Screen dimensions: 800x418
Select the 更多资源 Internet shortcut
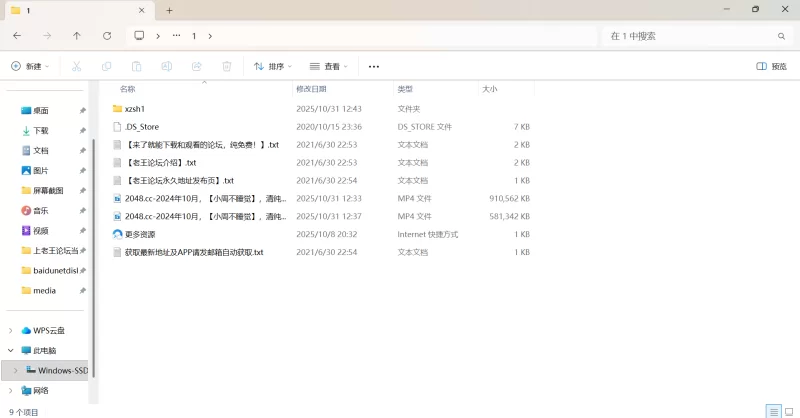point(140,234)
